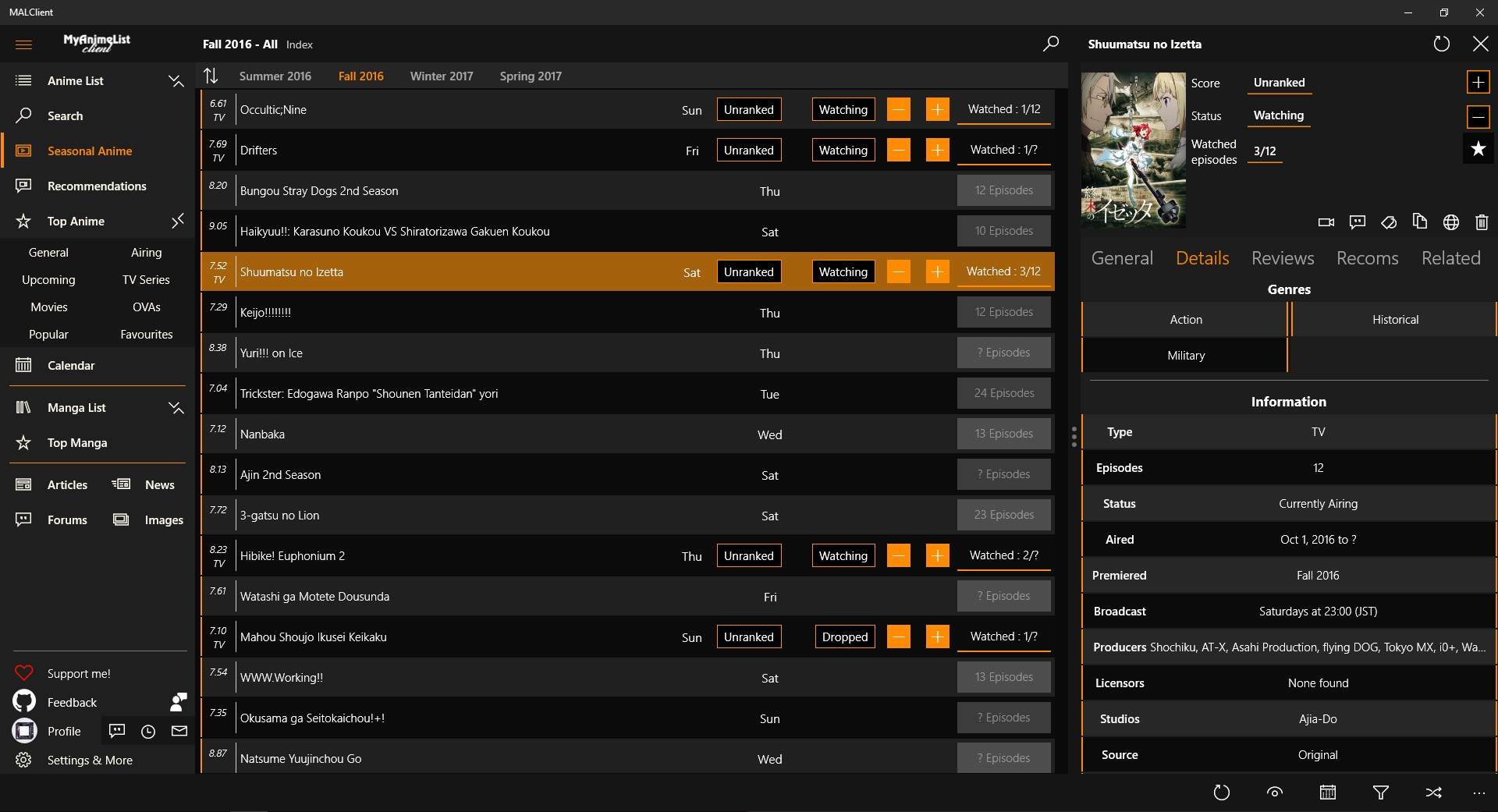Collapse the Top Anime section
Image resolution: width=1498 pixels, height=812 pixels.
tap(178, 221)
